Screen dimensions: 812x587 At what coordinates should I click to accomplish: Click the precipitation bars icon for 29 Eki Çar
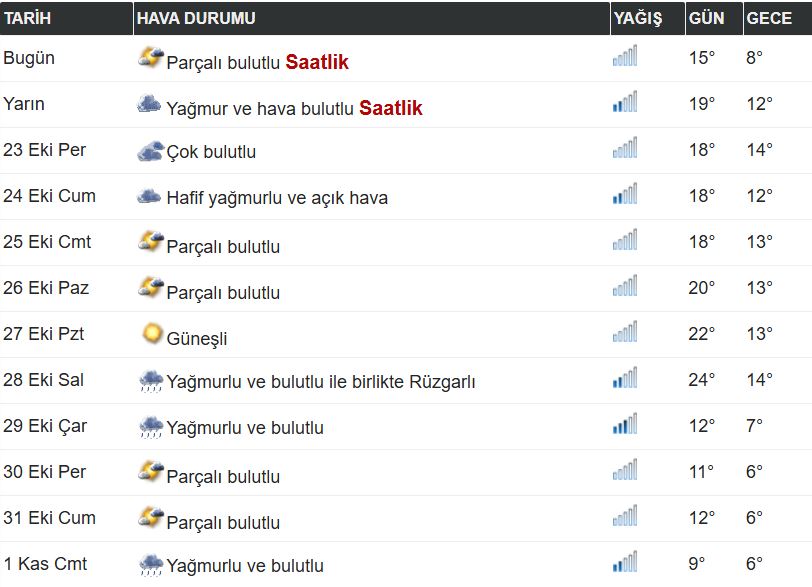(x=624, y=425)
